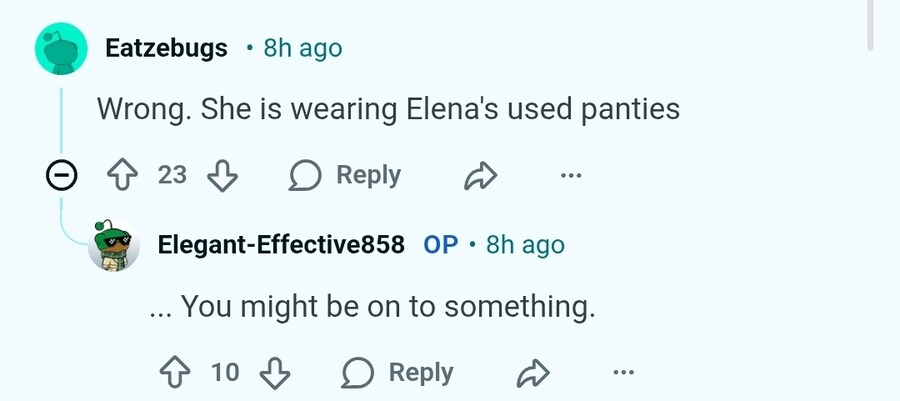Click the 8h ago timestamp on OP reply
Screen dimensions: 900x401
click(525, 245)
